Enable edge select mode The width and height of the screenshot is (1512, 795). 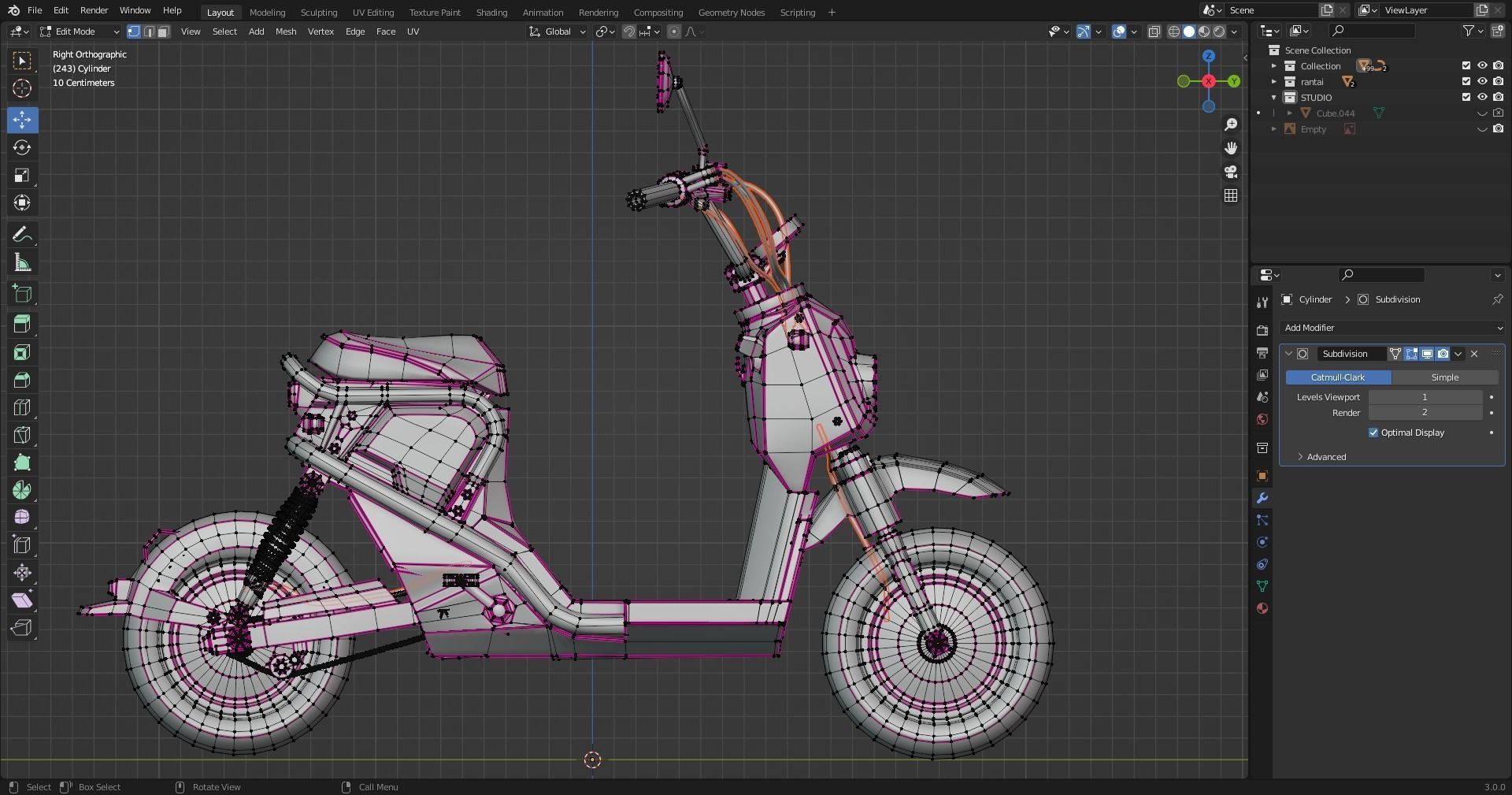coord(149,32)
